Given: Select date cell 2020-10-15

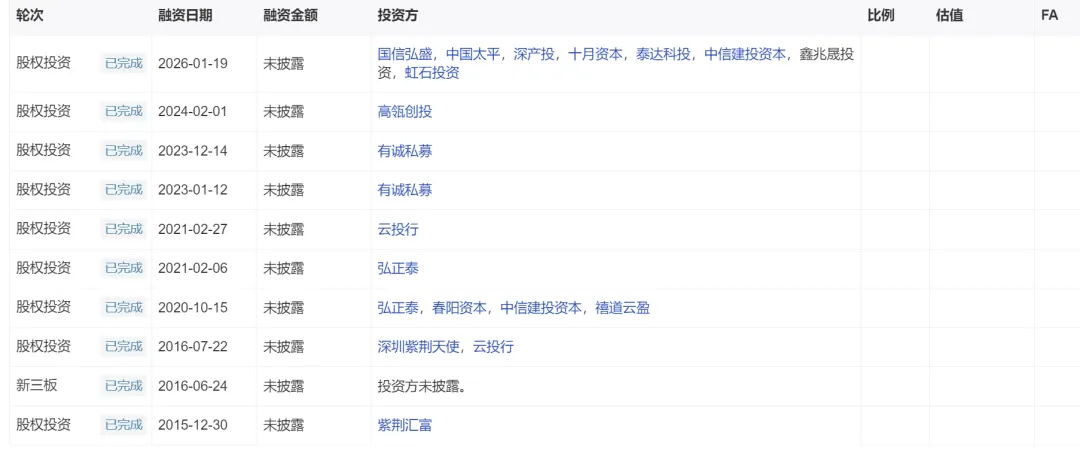Looking at the screenshot, I should [x=193, y=308].
